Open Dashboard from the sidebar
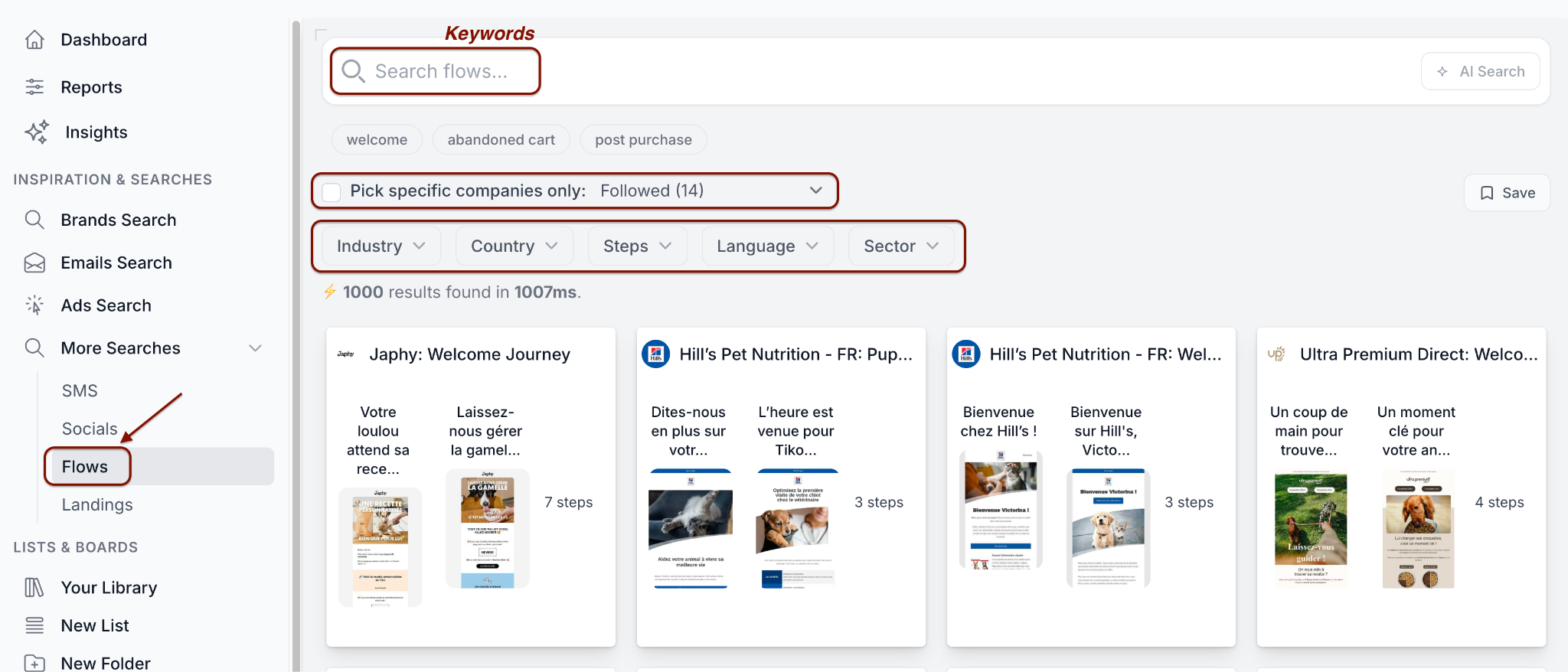Screen dimensions: 1568x672 [x=103, y=40]
